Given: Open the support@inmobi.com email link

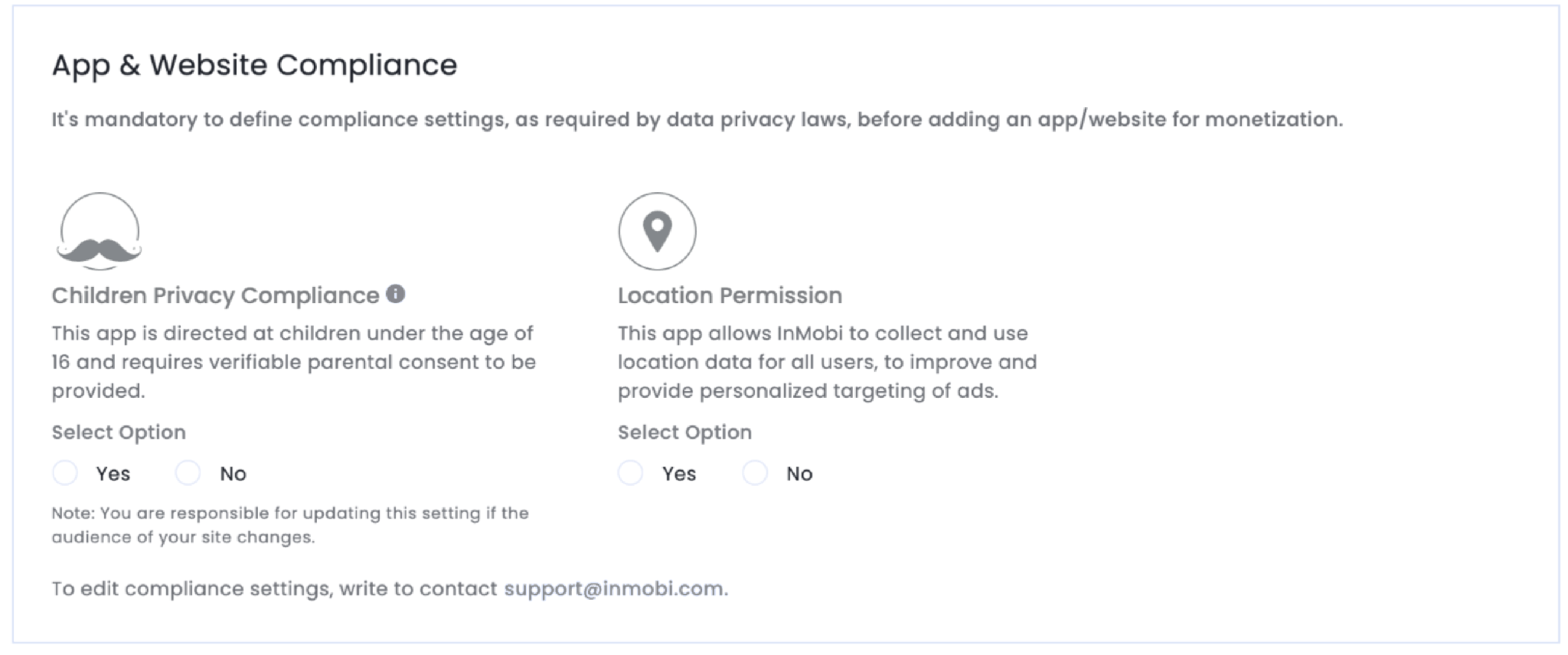Looking at the screenshot, I should pos(614,588).
